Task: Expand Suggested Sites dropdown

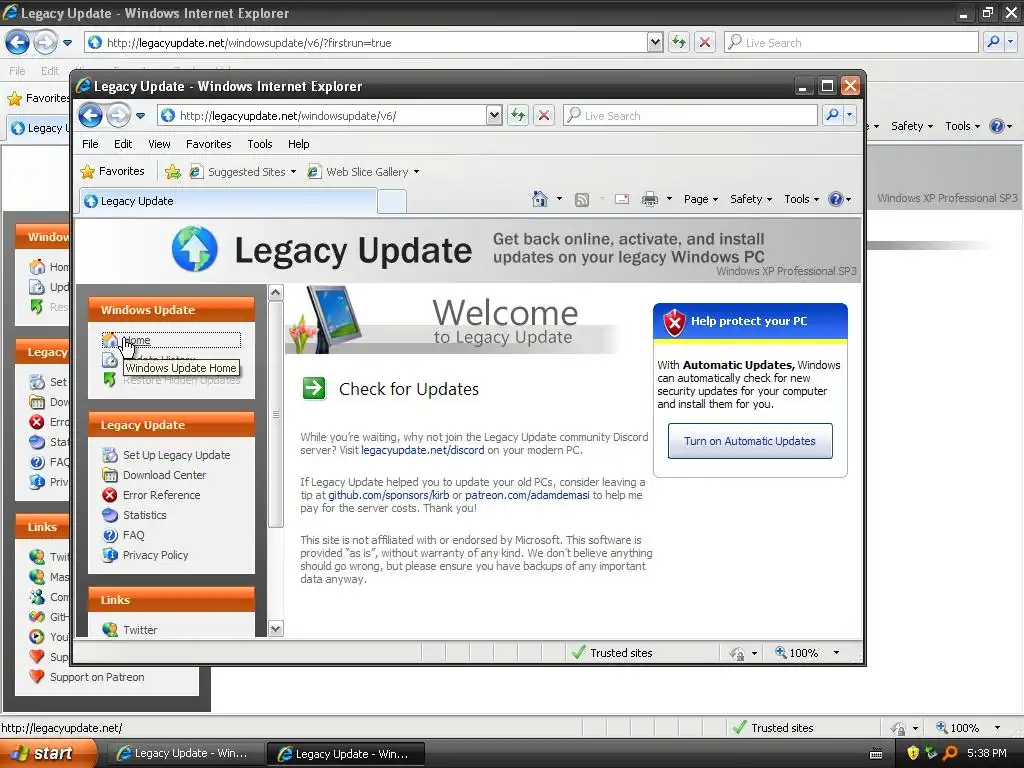Action: [x=293, y=172]
